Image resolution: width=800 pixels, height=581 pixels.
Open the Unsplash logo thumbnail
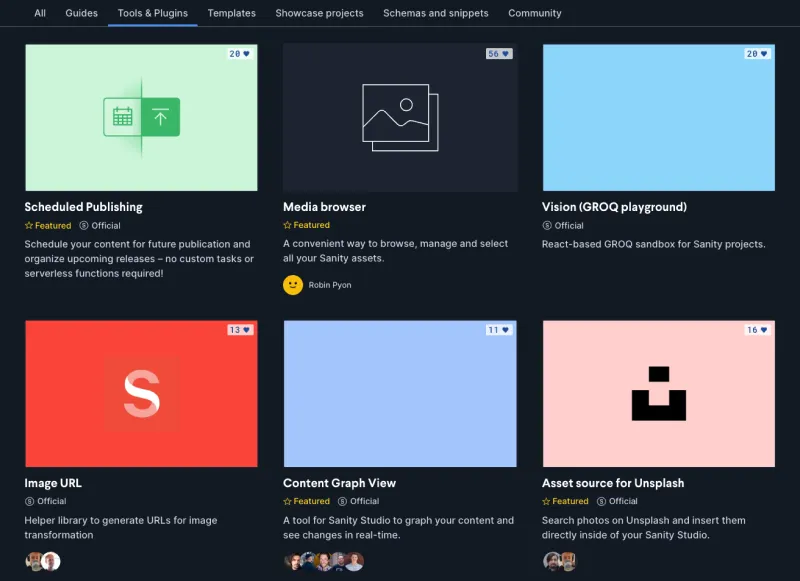[659, 393]
